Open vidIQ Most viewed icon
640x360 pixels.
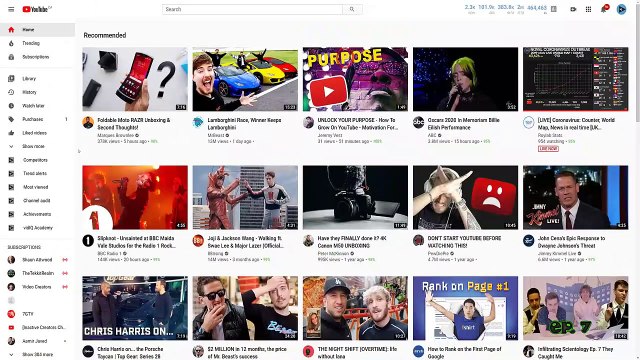tap(11, 187)
